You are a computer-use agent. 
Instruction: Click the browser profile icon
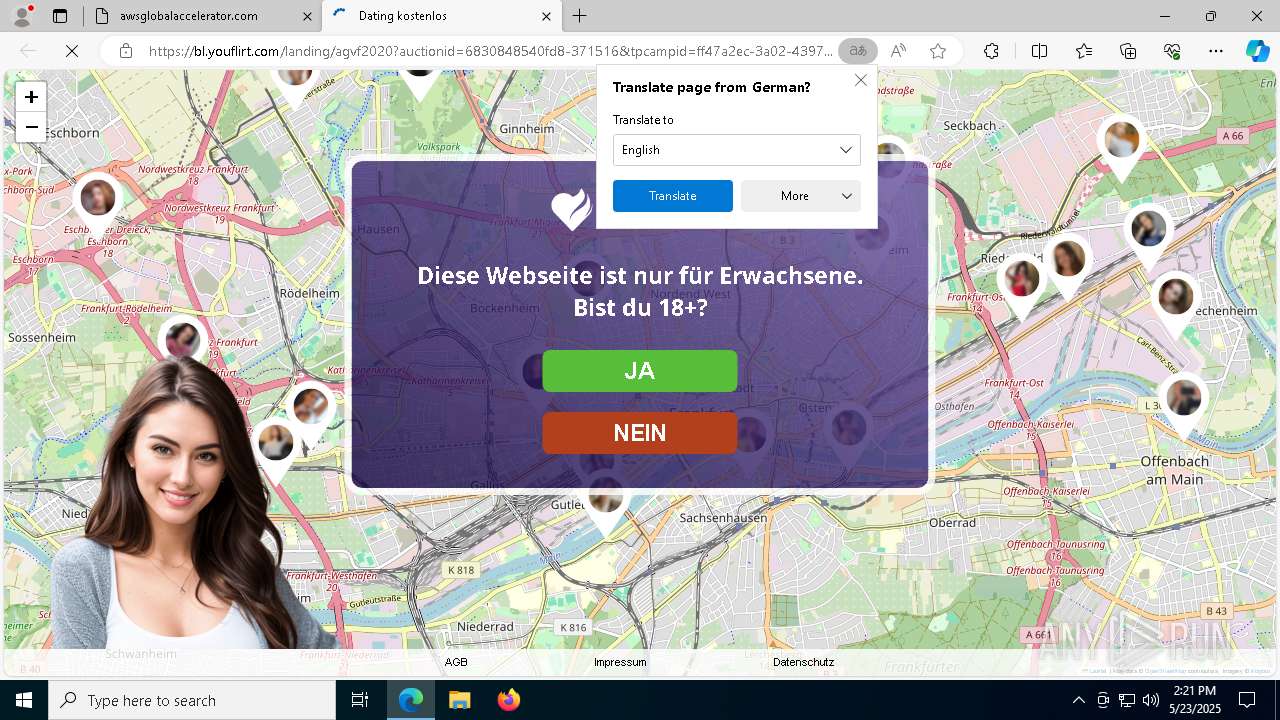(x=22, y=16)
